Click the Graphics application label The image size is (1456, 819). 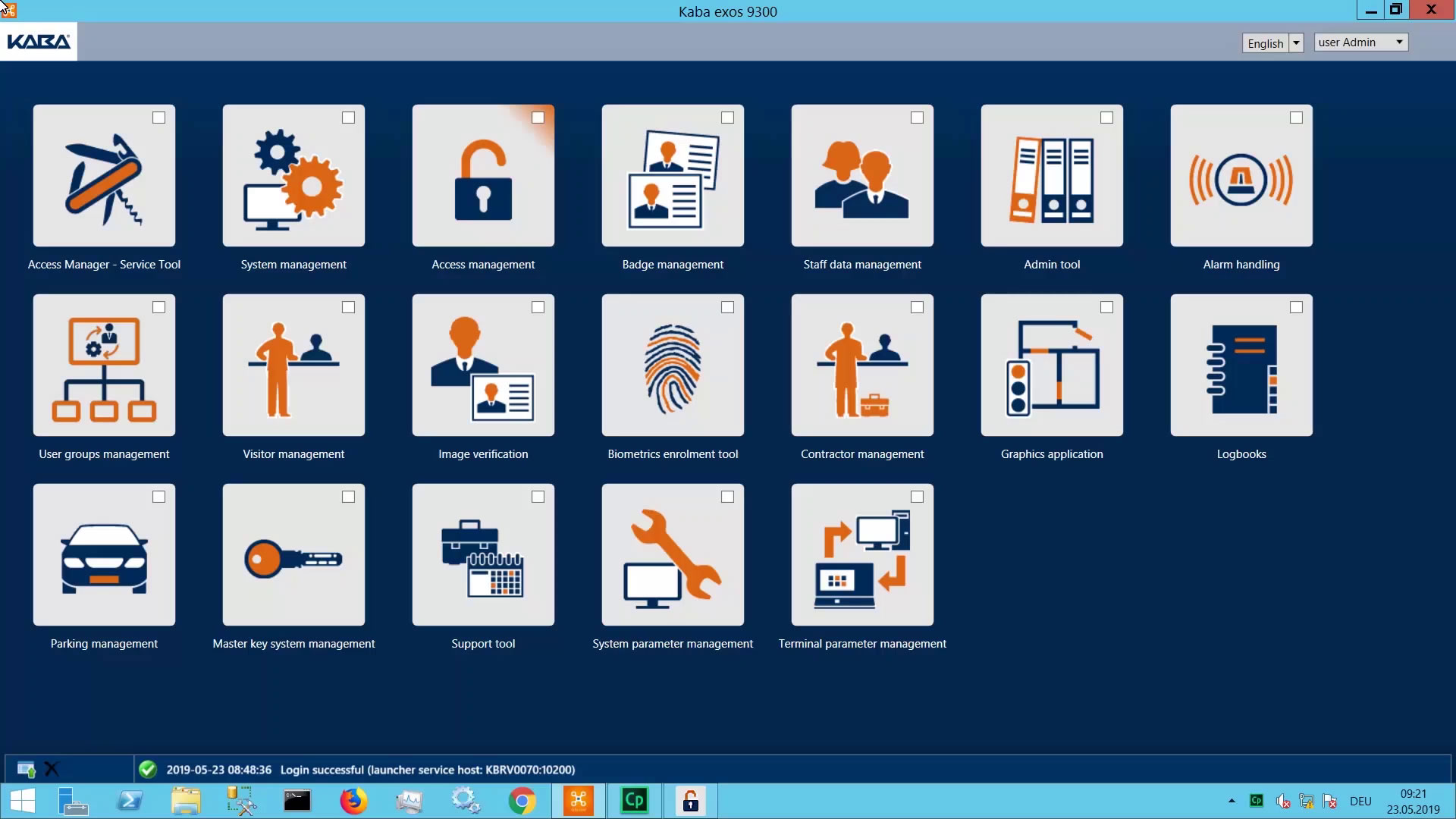(x=1052, y=454)
